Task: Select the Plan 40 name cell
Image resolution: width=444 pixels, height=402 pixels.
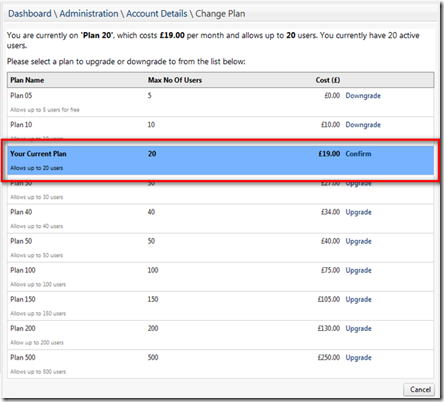Action: [21, 212]
